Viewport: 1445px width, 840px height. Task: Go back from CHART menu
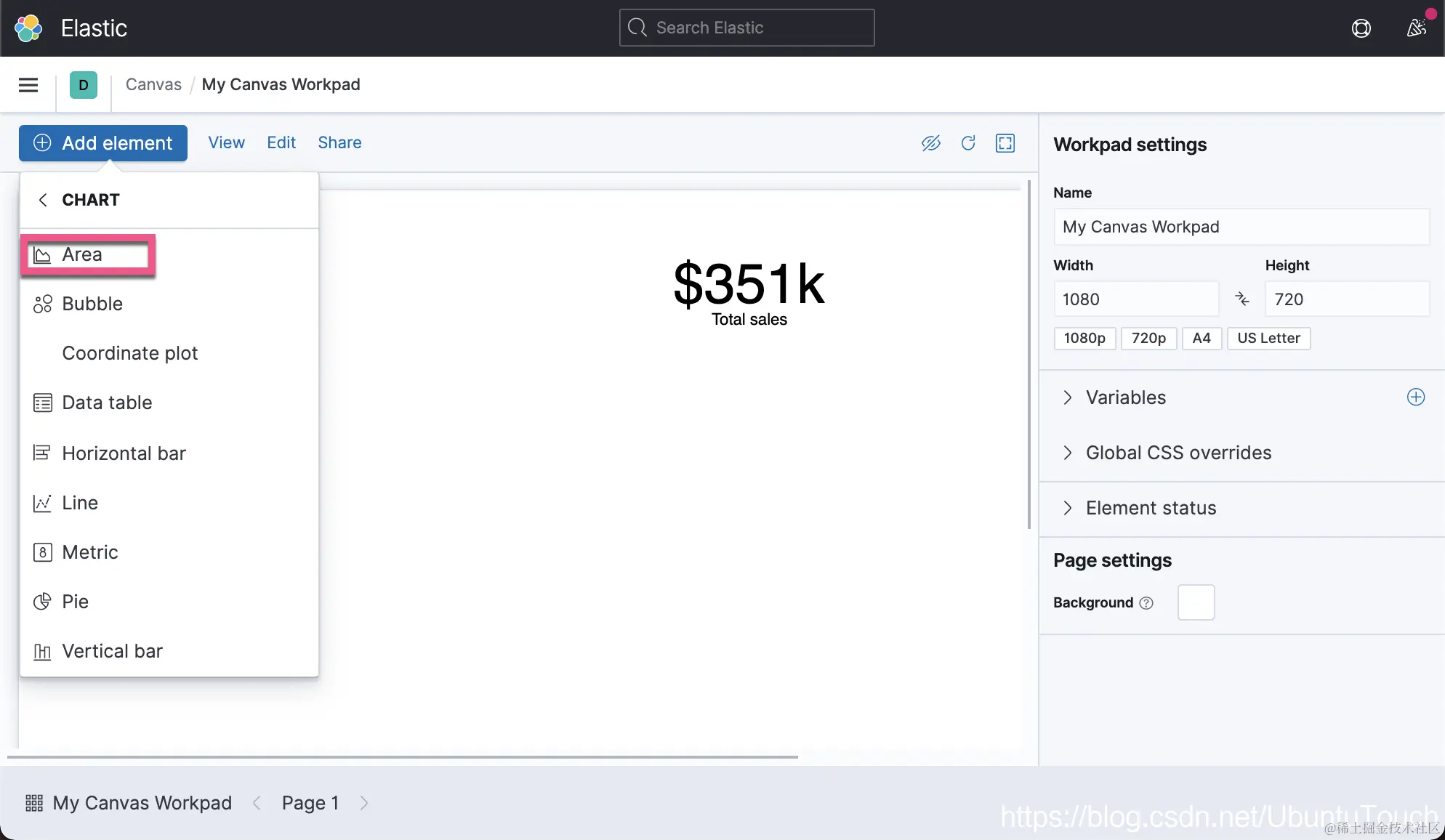pyautogui.click(x=43, y=200)
